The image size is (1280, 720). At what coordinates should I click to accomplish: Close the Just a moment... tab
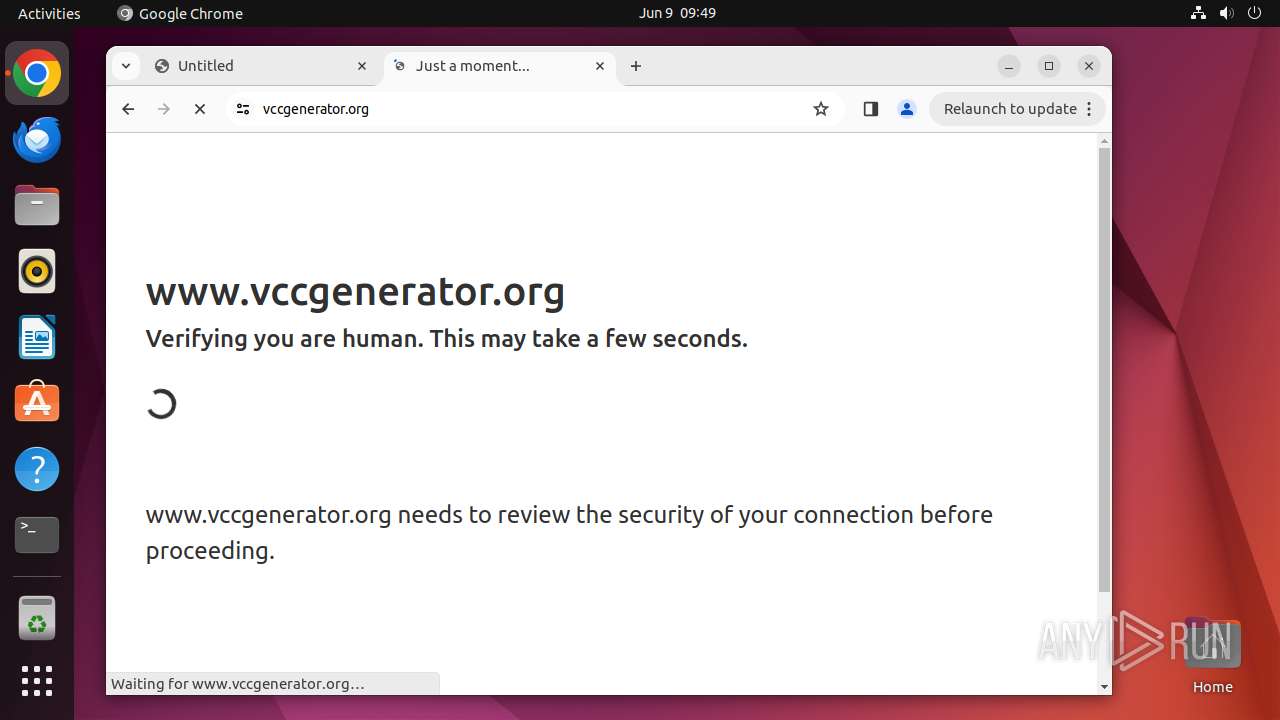click(x=600, y=66)
